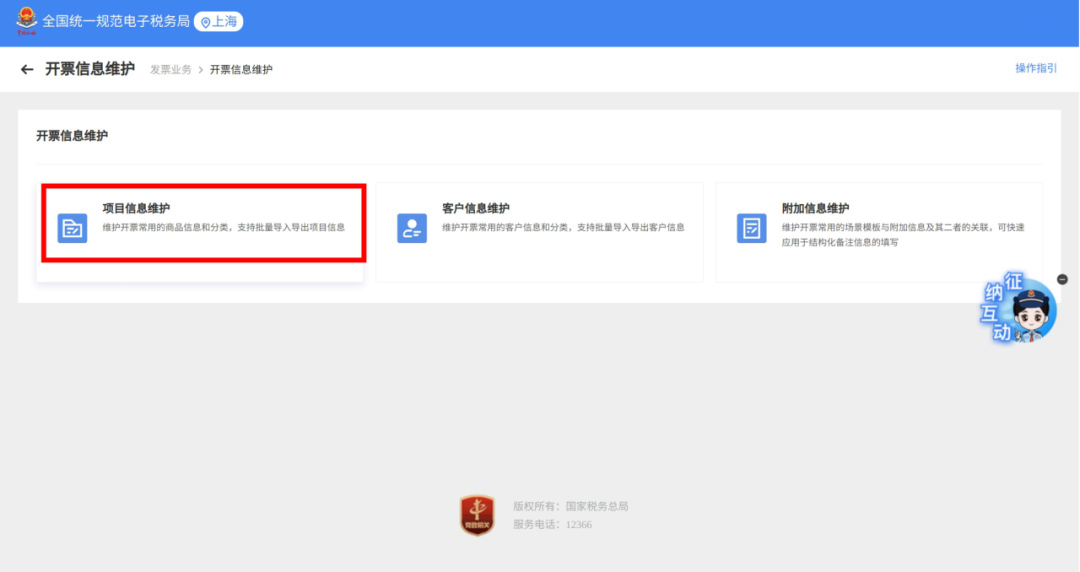Open the 上海 location selector
The height and width of the screenshot is (572, 1080).
tap(218, 22)
